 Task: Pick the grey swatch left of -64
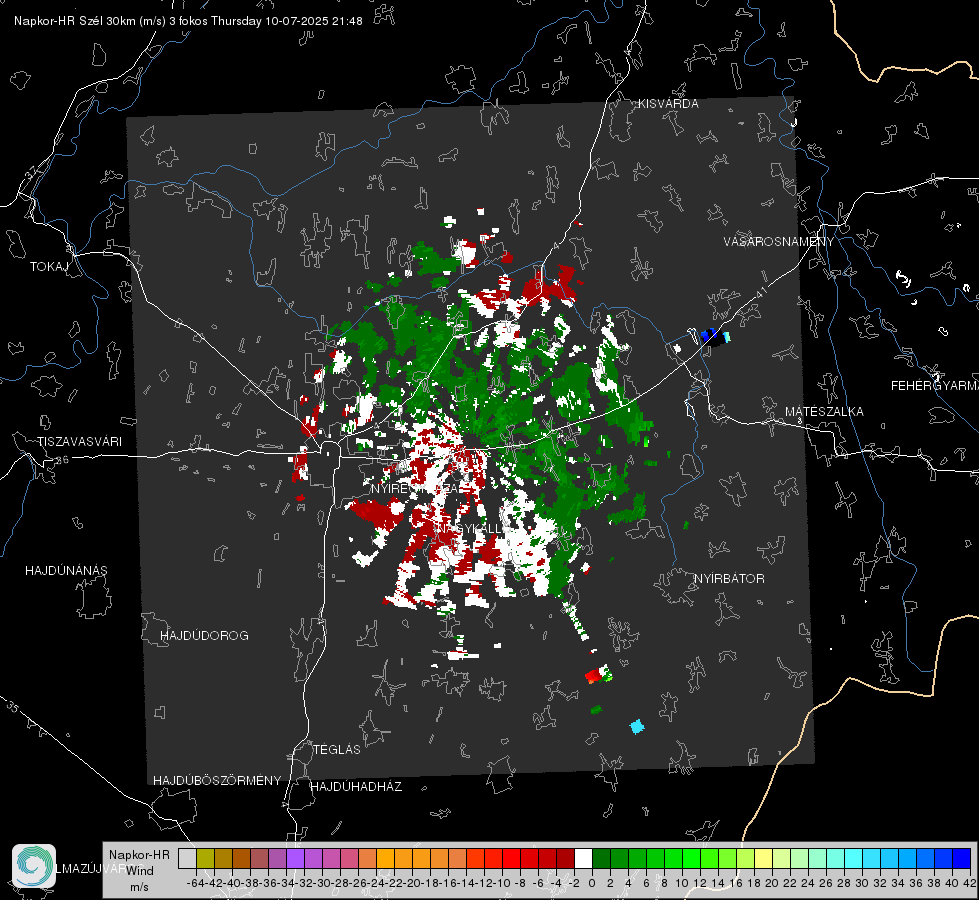coord(187,858)
